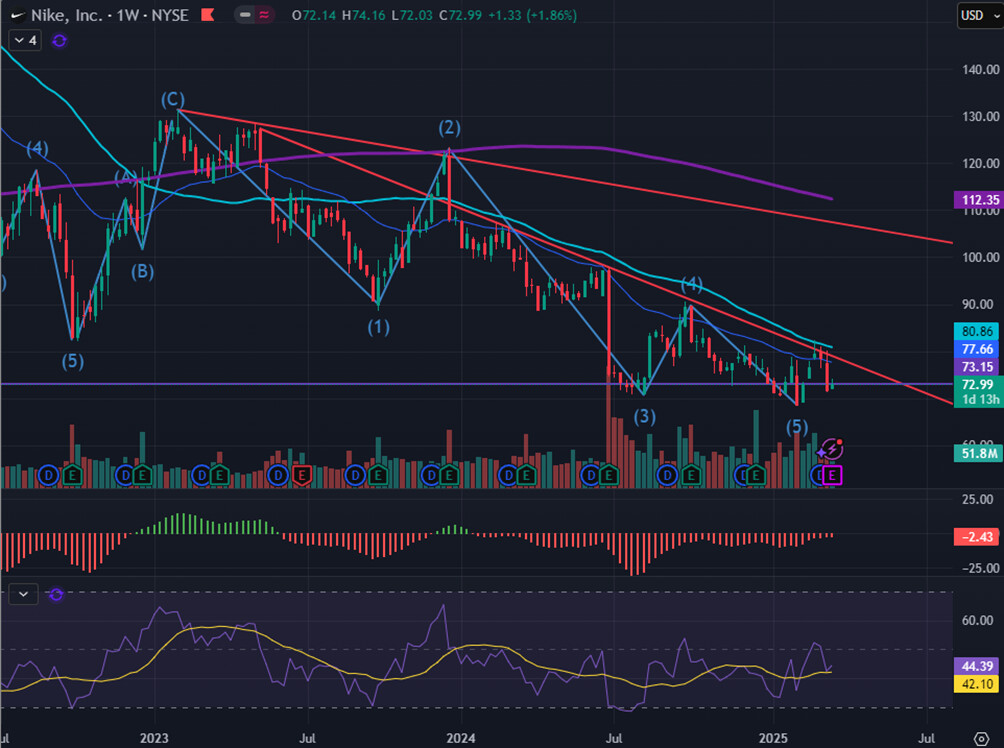Click the purple icon in the RSI pane
Image resolution: width=1004 pixels, height=748 pixels.
point(56,594)
